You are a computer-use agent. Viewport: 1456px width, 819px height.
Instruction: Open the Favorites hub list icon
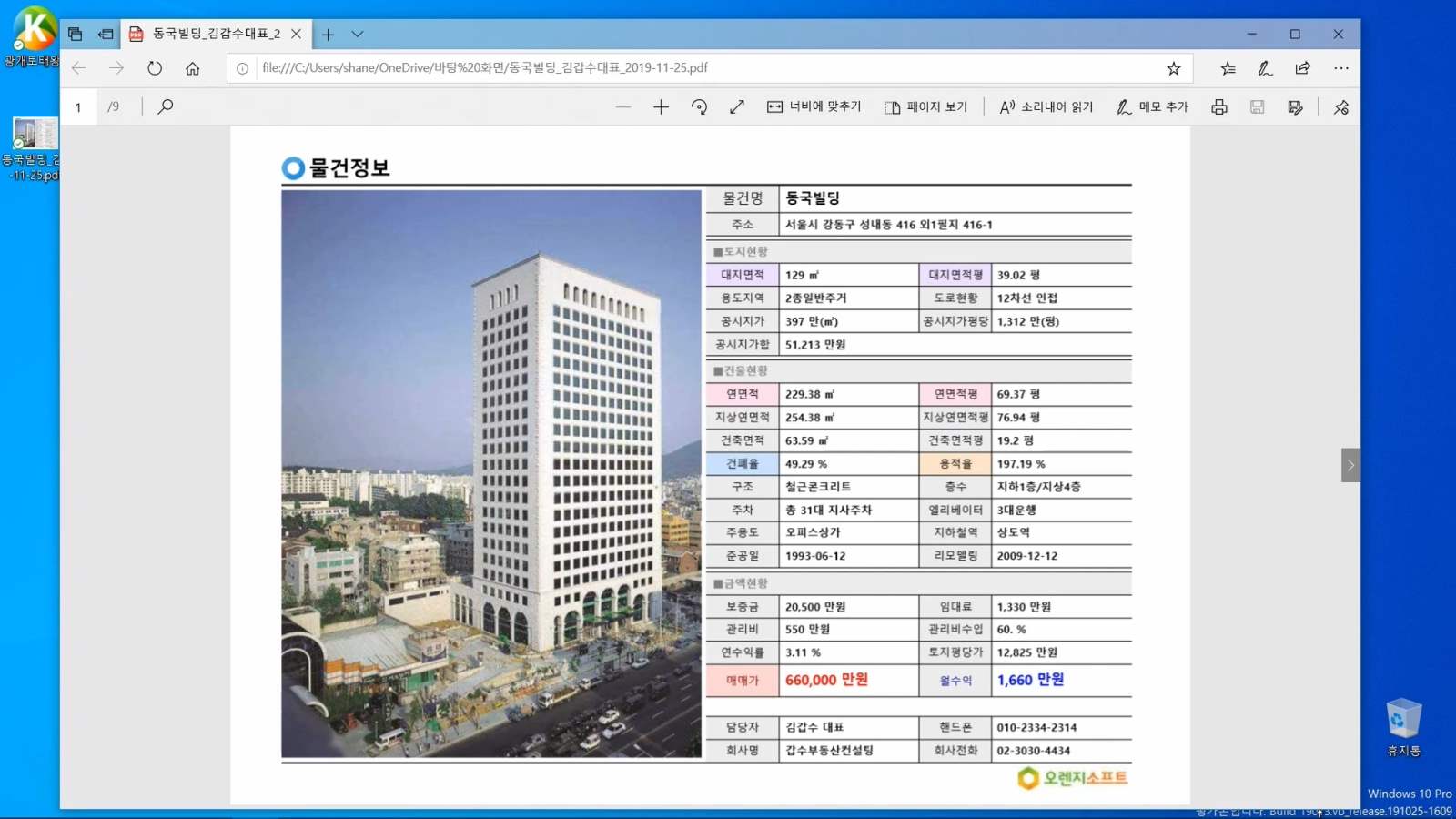(x=1228, y=68)
